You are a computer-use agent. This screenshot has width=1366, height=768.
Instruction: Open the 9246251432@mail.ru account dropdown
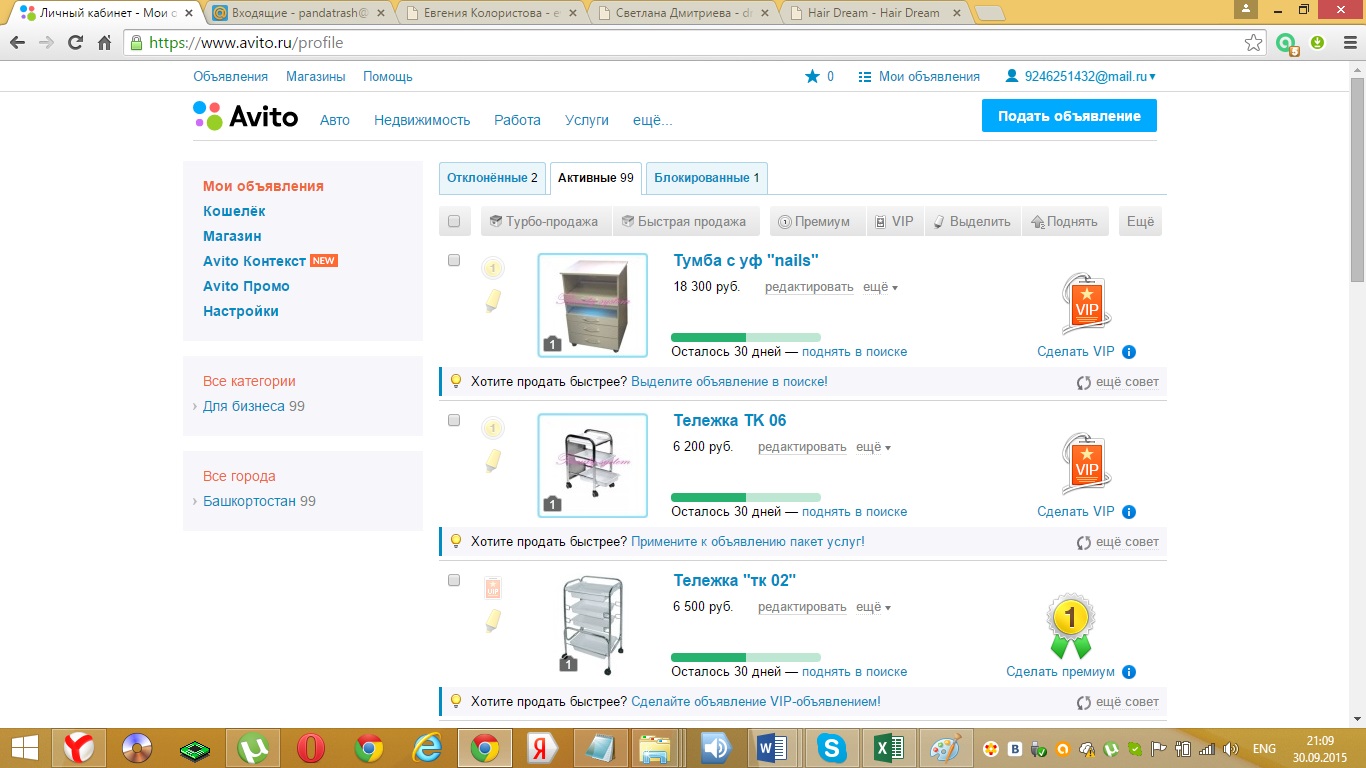1081,77
